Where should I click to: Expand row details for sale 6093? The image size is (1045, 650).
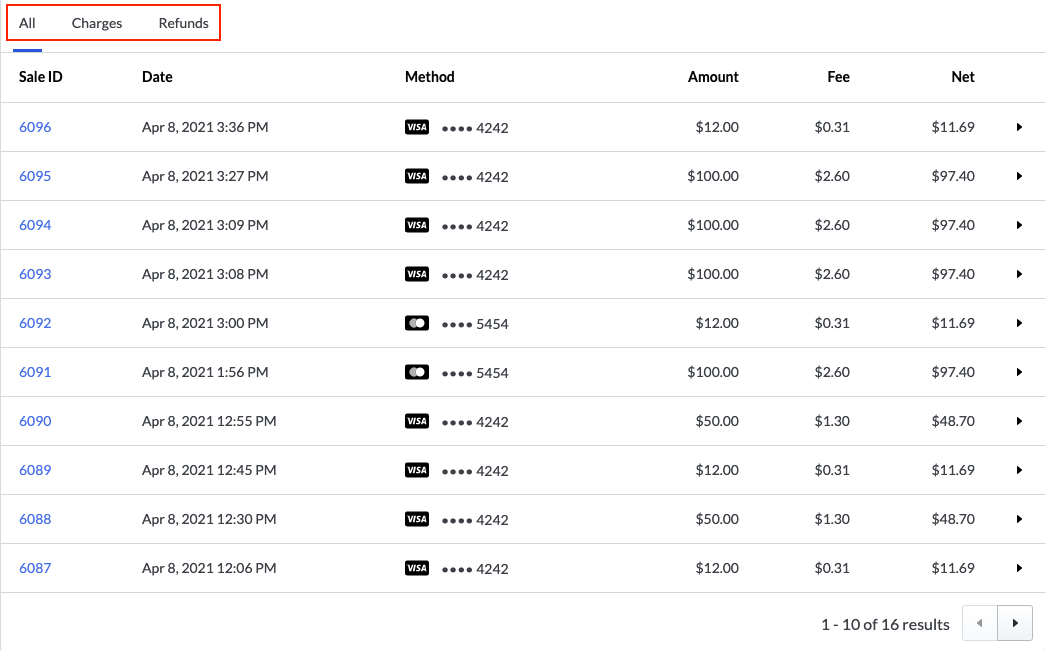tap(1019, 274)
